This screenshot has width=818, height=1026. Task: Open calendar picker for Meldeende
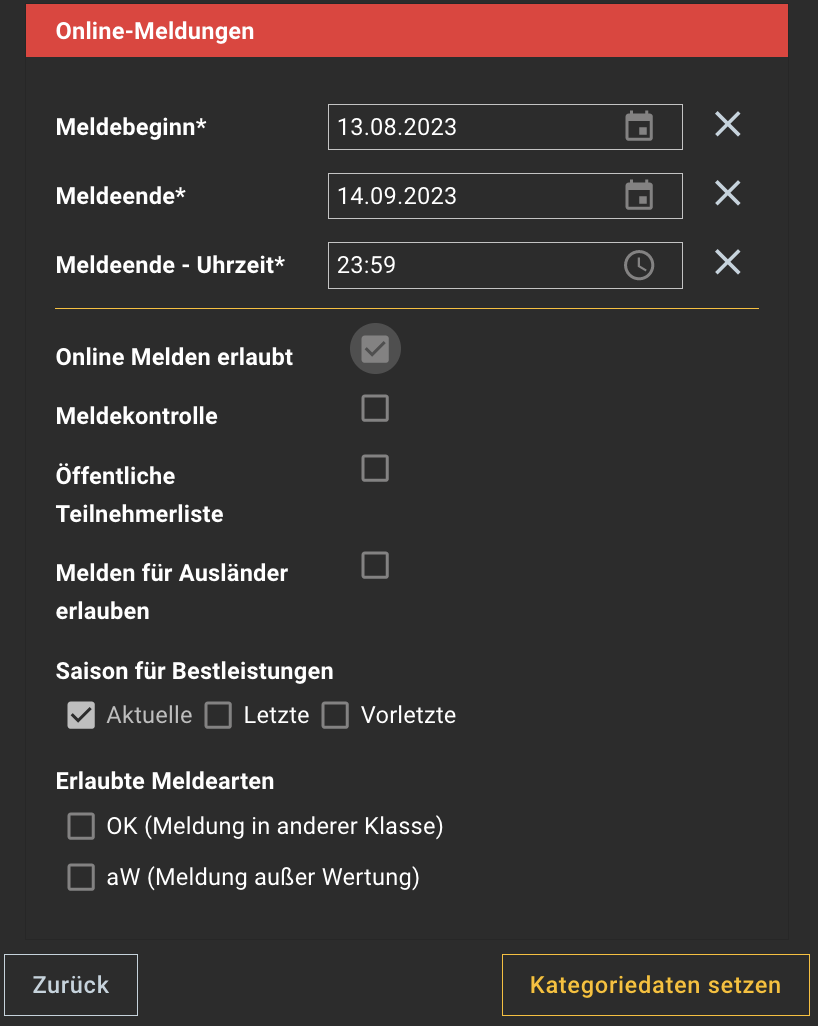(639, 195)
